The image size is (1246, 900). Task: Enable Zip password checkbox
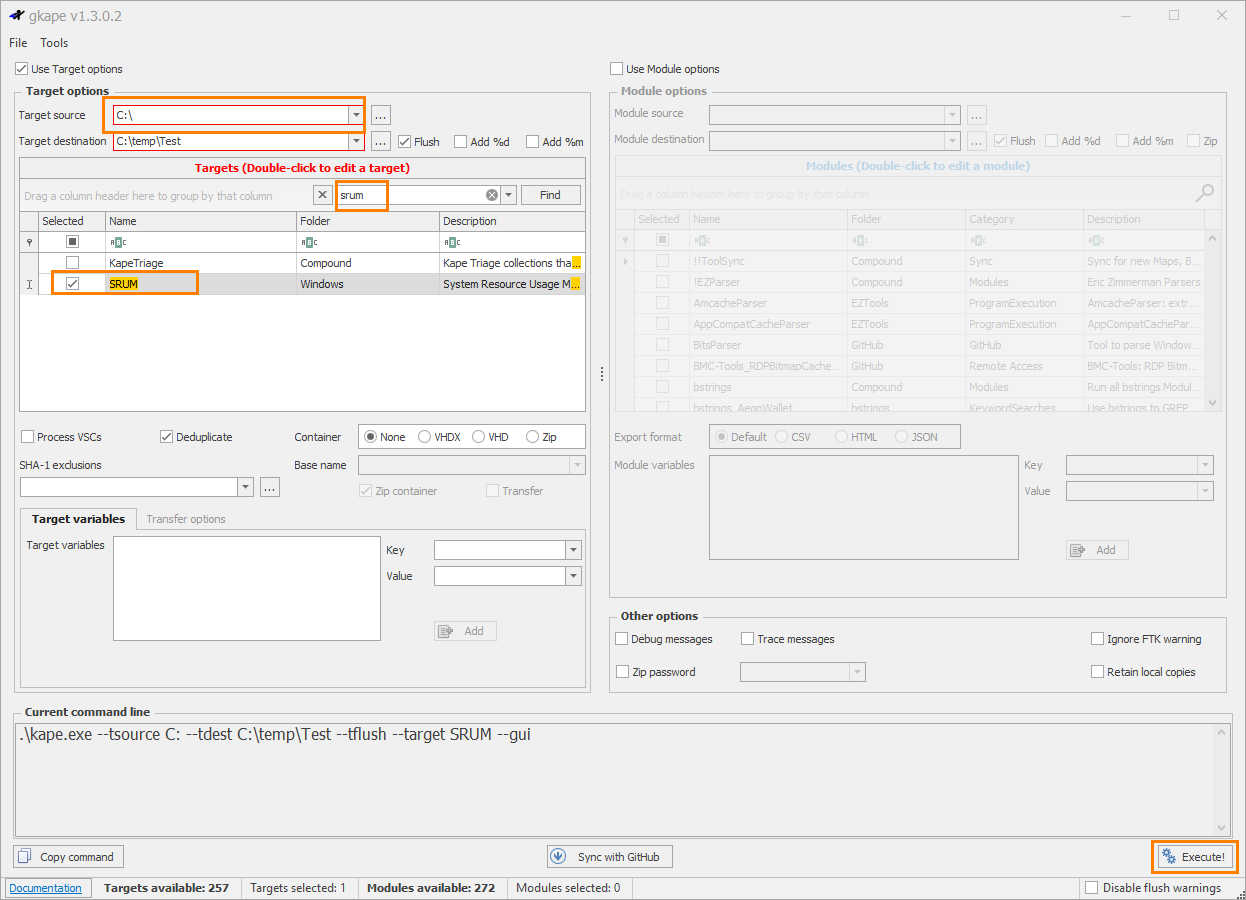[622, 672]
